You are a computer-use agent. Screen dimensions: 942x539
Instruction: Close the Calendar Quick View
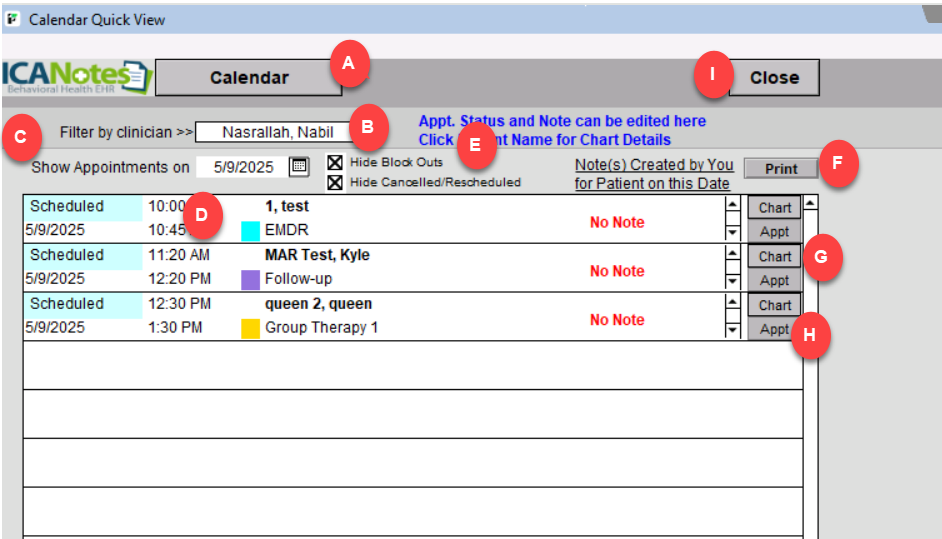click(x=774, y=78)
